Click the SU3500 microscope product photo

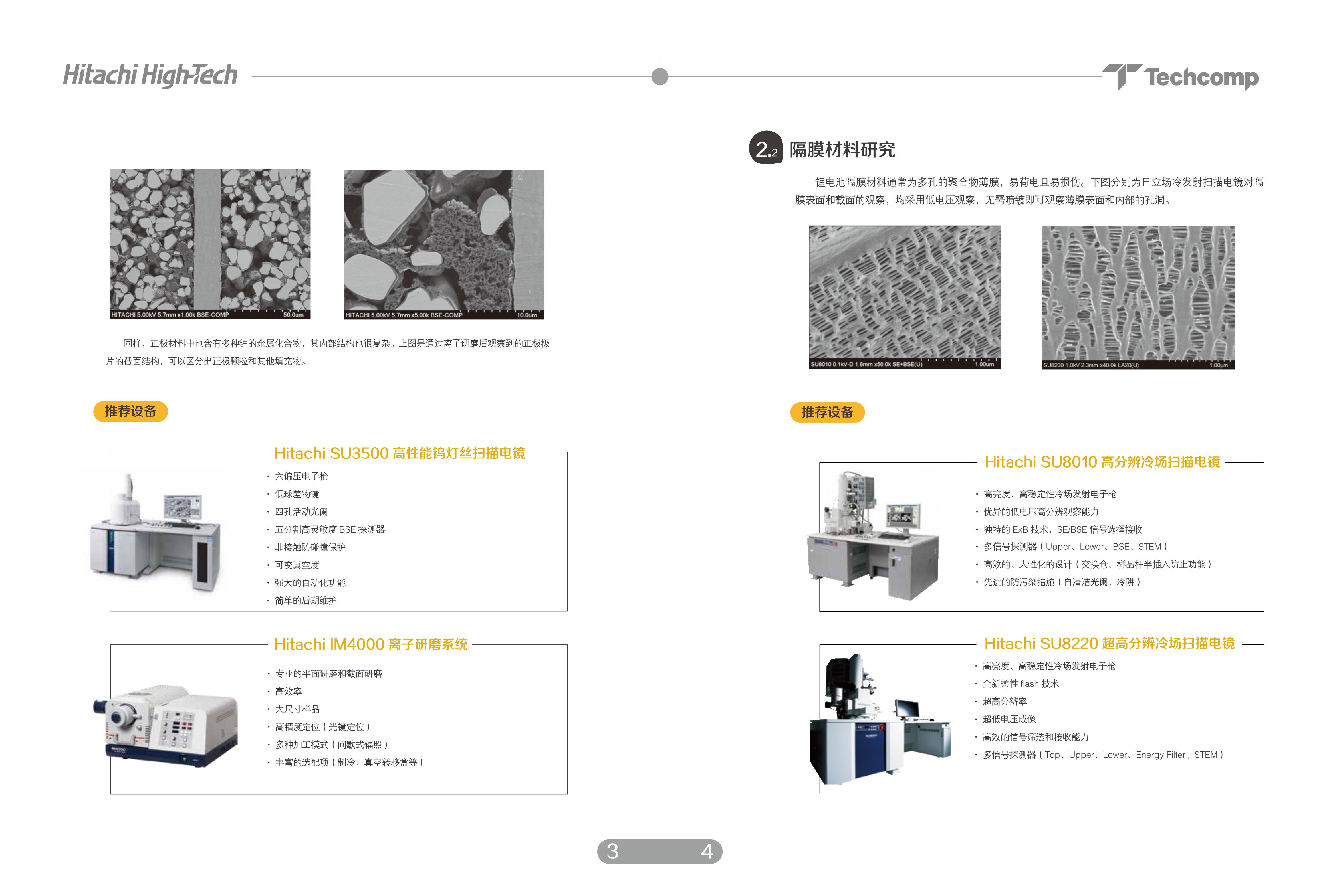[x=155, y=533]
